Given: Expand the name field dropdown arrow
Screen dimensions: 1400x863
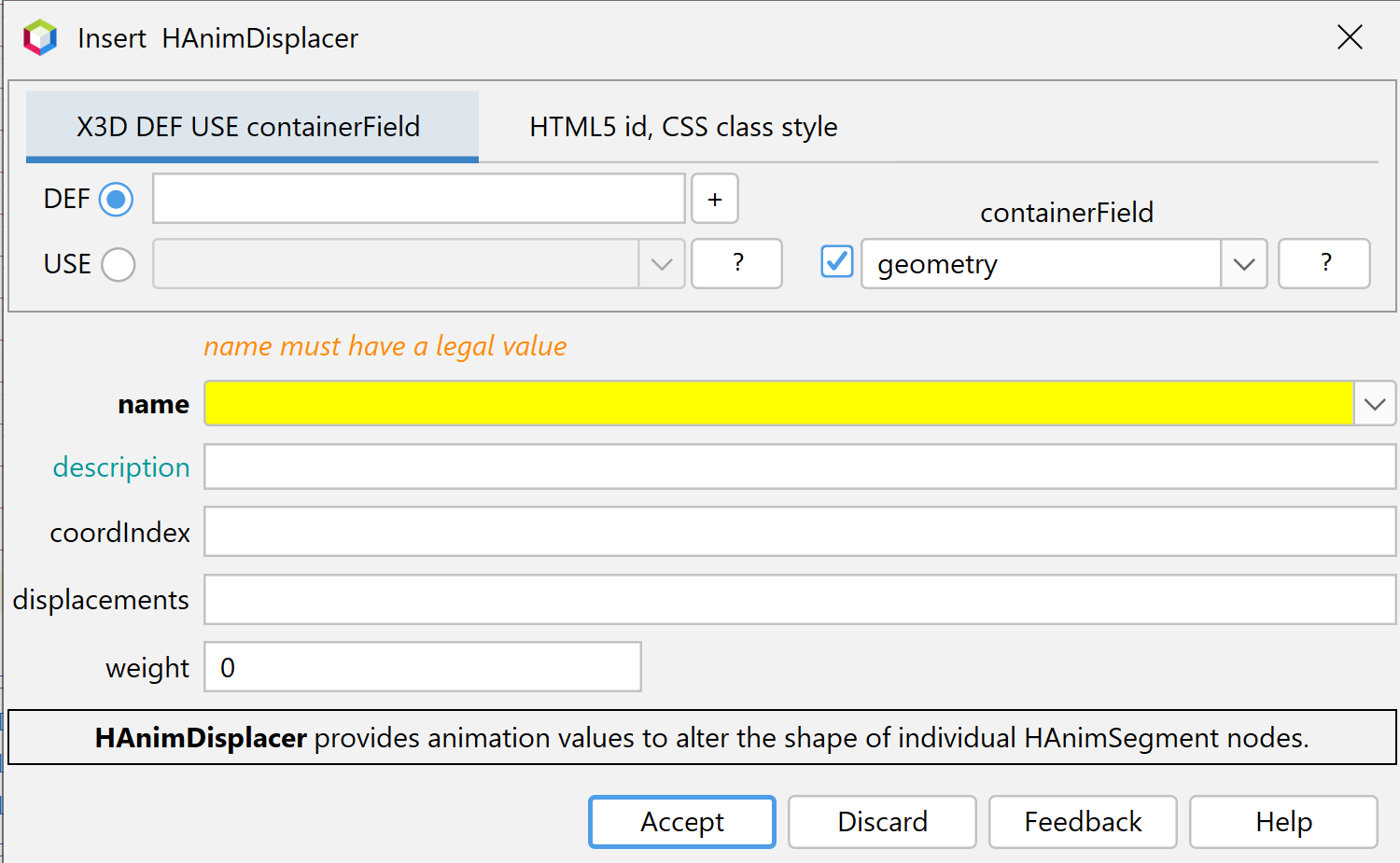Looking at the screenshot, I should (1374, 405).
